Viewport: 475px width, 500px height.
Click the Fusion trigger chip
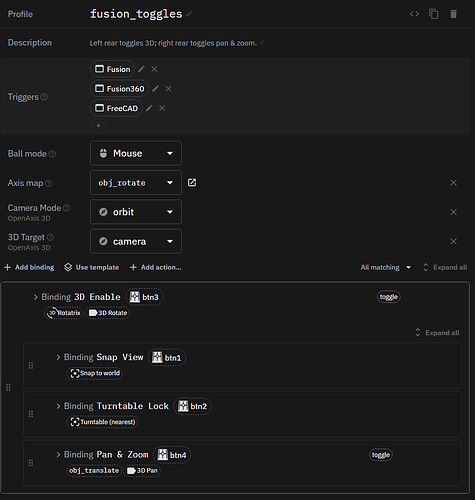pyautogui.click(x=113, y=69)
